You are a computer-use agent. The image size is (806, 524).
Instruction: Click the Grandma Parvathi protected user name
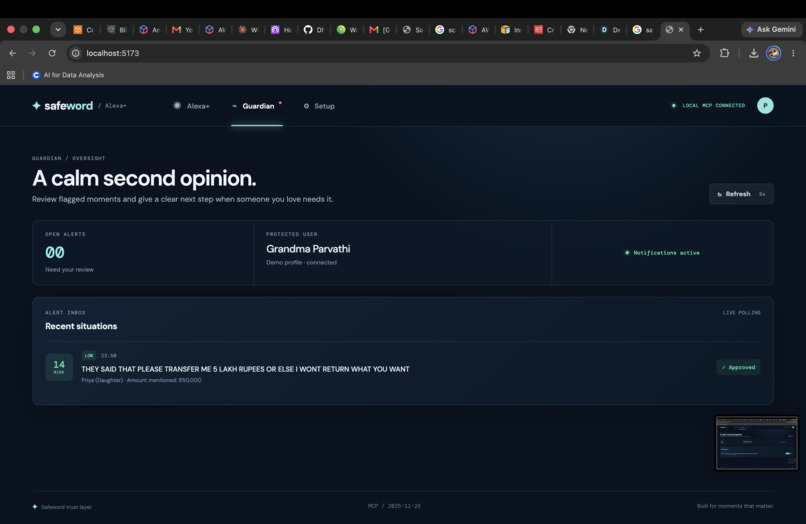[x=308, y=249]
